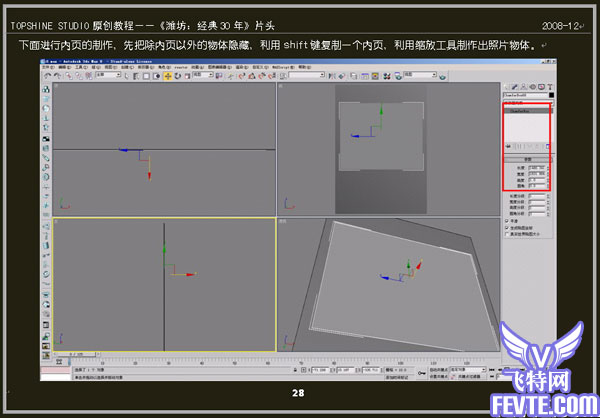Open the Modifier List dropdown
The width and height of the screenshot is (600, 418).
click(528, 103)
